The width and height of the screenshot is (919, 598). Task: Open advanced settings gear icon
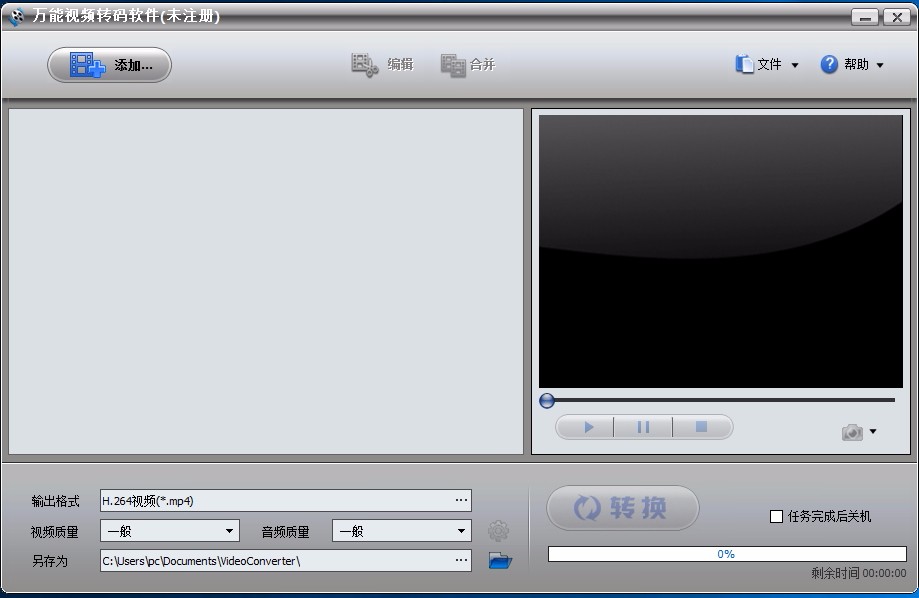point(498,531)
